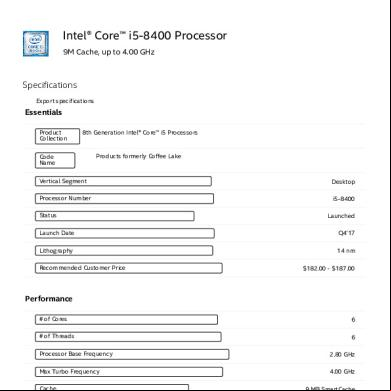Click the Max Turbo Frequency field
391x391 pixels.
point(129,372)
